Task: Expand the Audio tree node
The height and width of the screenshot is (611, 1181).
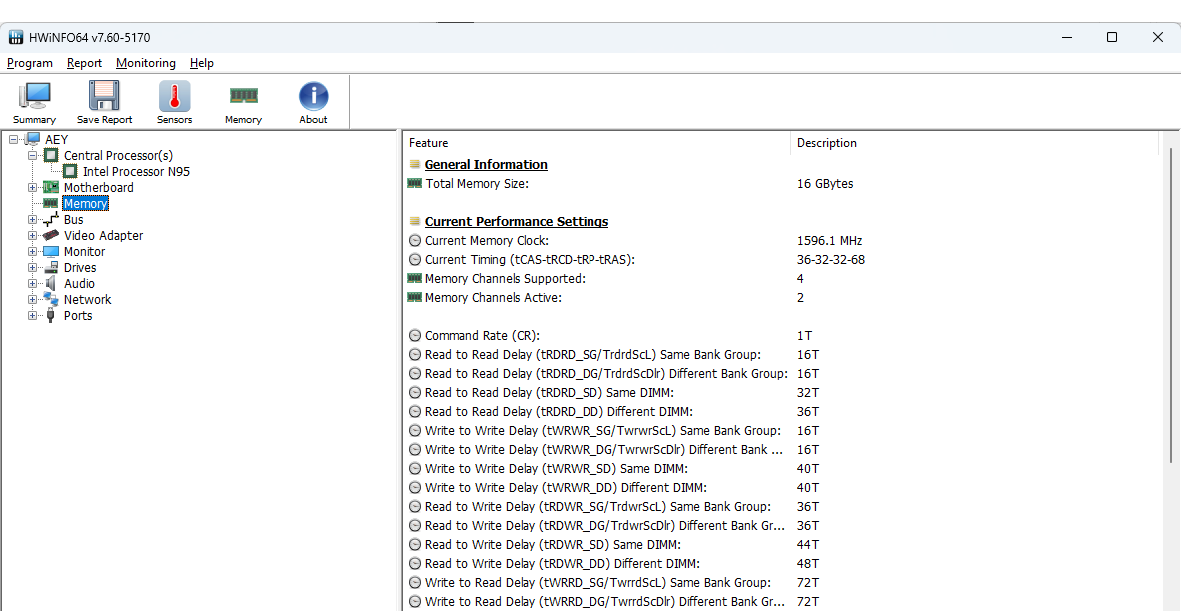Action: tap(32, 283)
